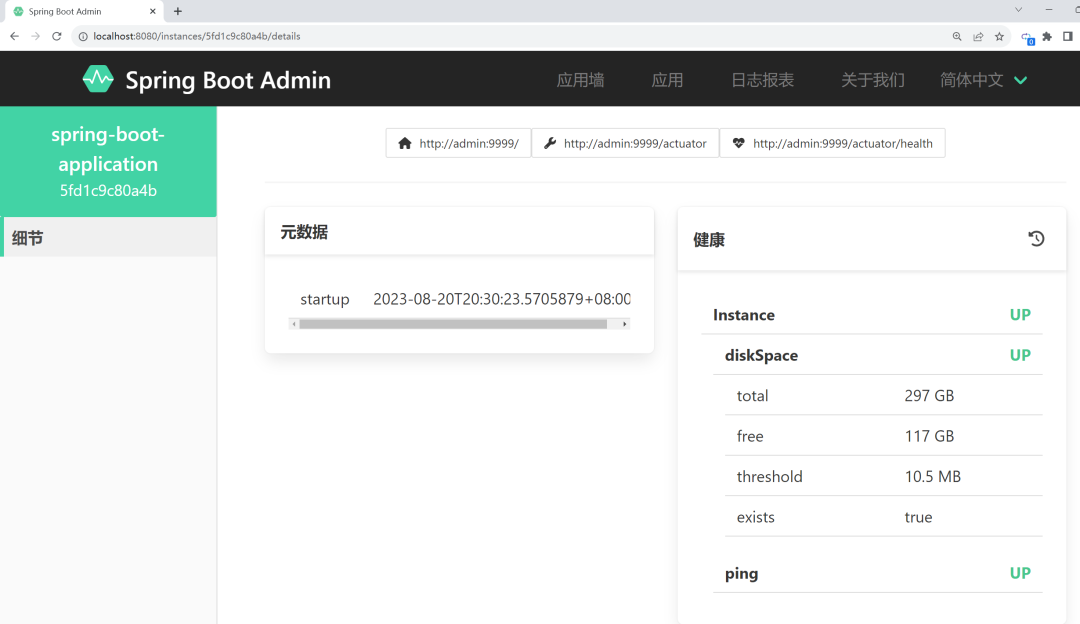Click the zoom magnifier icon in address bar
The height and width of the screenshot is (624, 1080).
pos(957,37)
